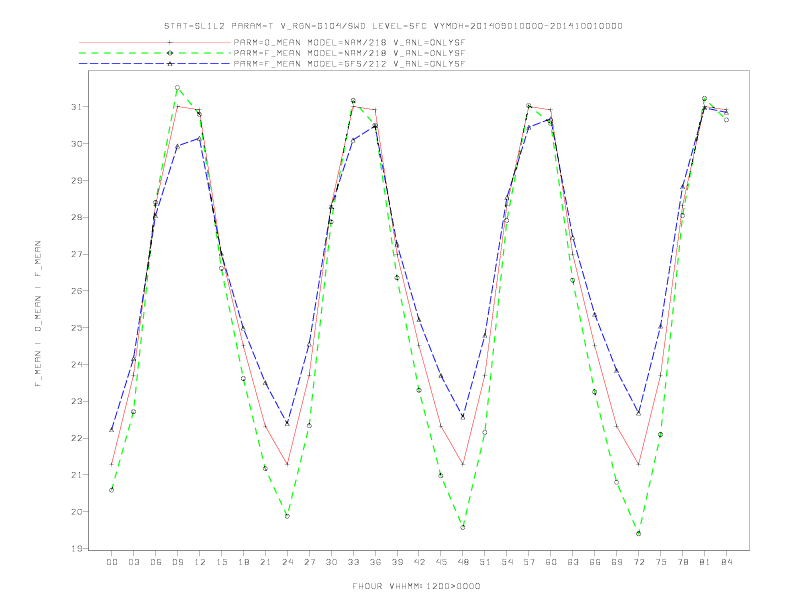Click the green circle data point peak at hour 09

click(177, 88)
